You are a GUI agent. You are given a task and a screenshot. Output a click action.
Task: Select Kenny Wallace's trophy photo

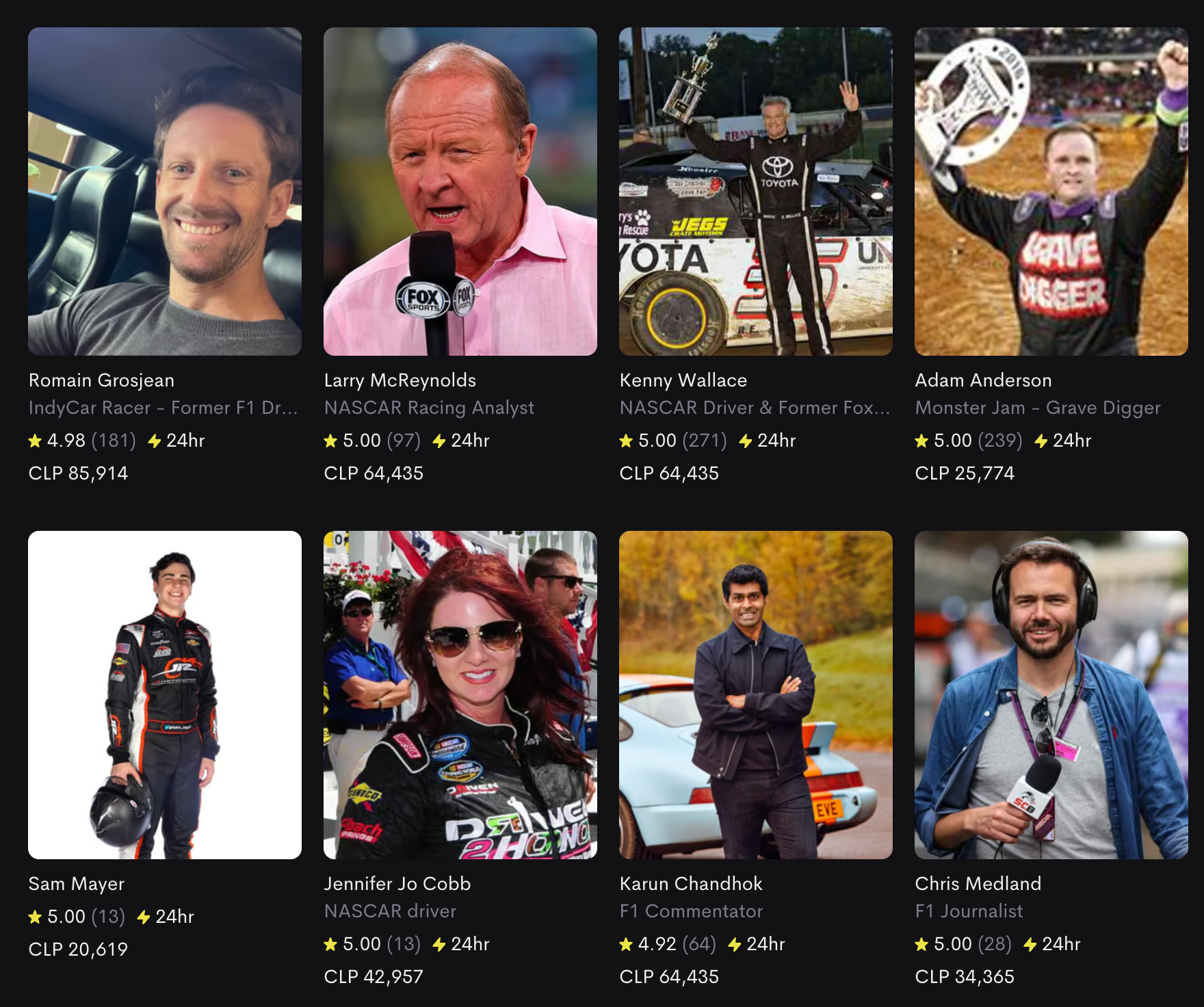coord(756,192)
